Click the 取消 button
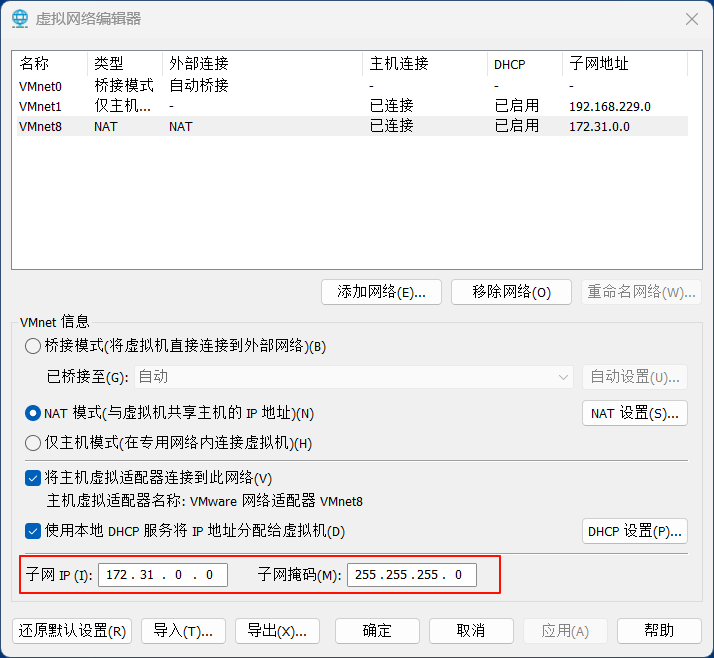 [x=471, y=631]
